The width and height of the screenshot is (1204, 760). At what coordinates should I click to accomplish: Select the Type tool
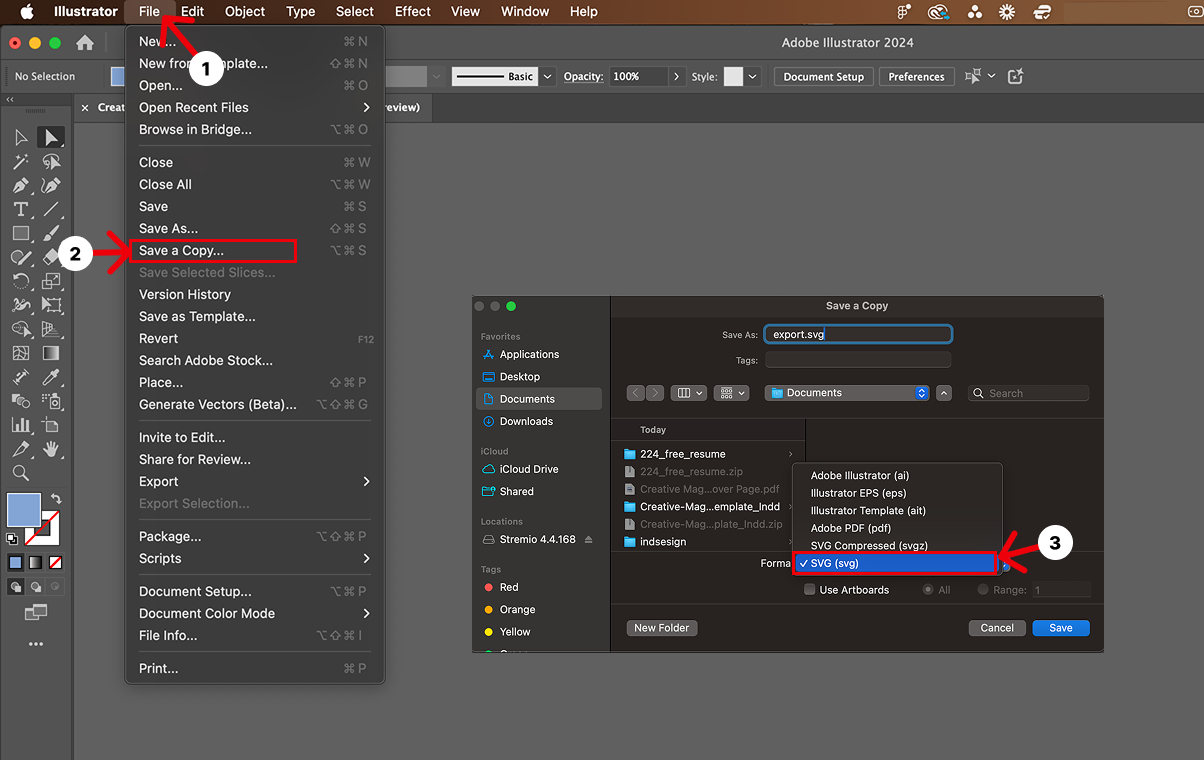(21, 209)
